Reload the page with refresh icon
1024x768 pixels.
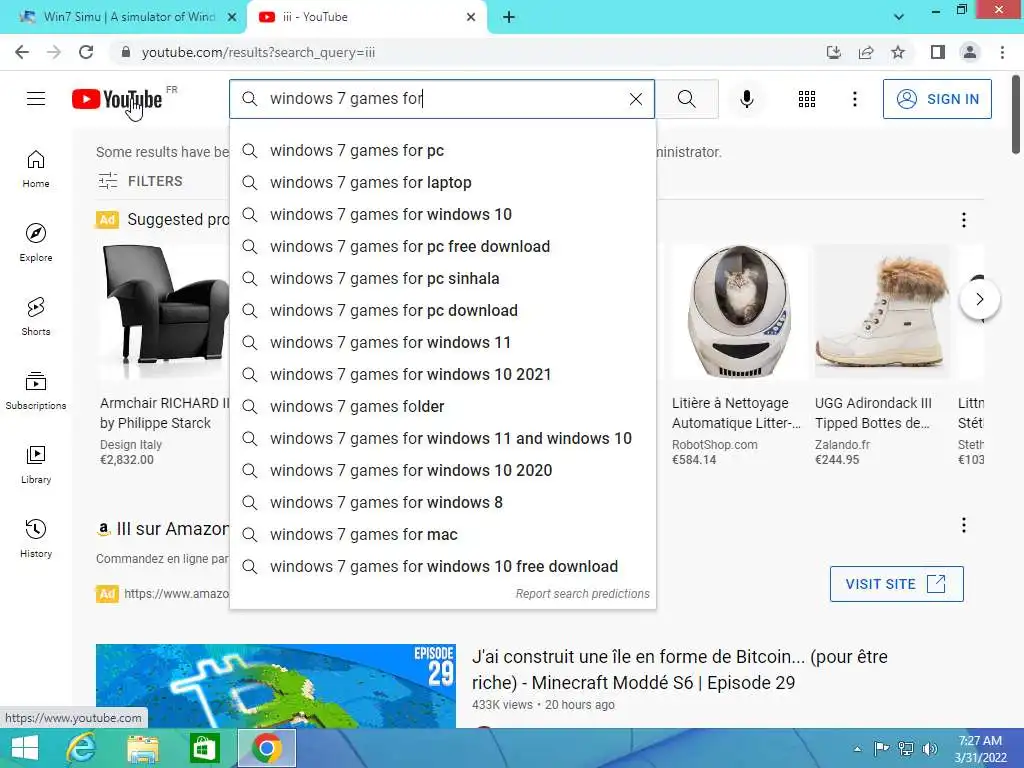86,52
